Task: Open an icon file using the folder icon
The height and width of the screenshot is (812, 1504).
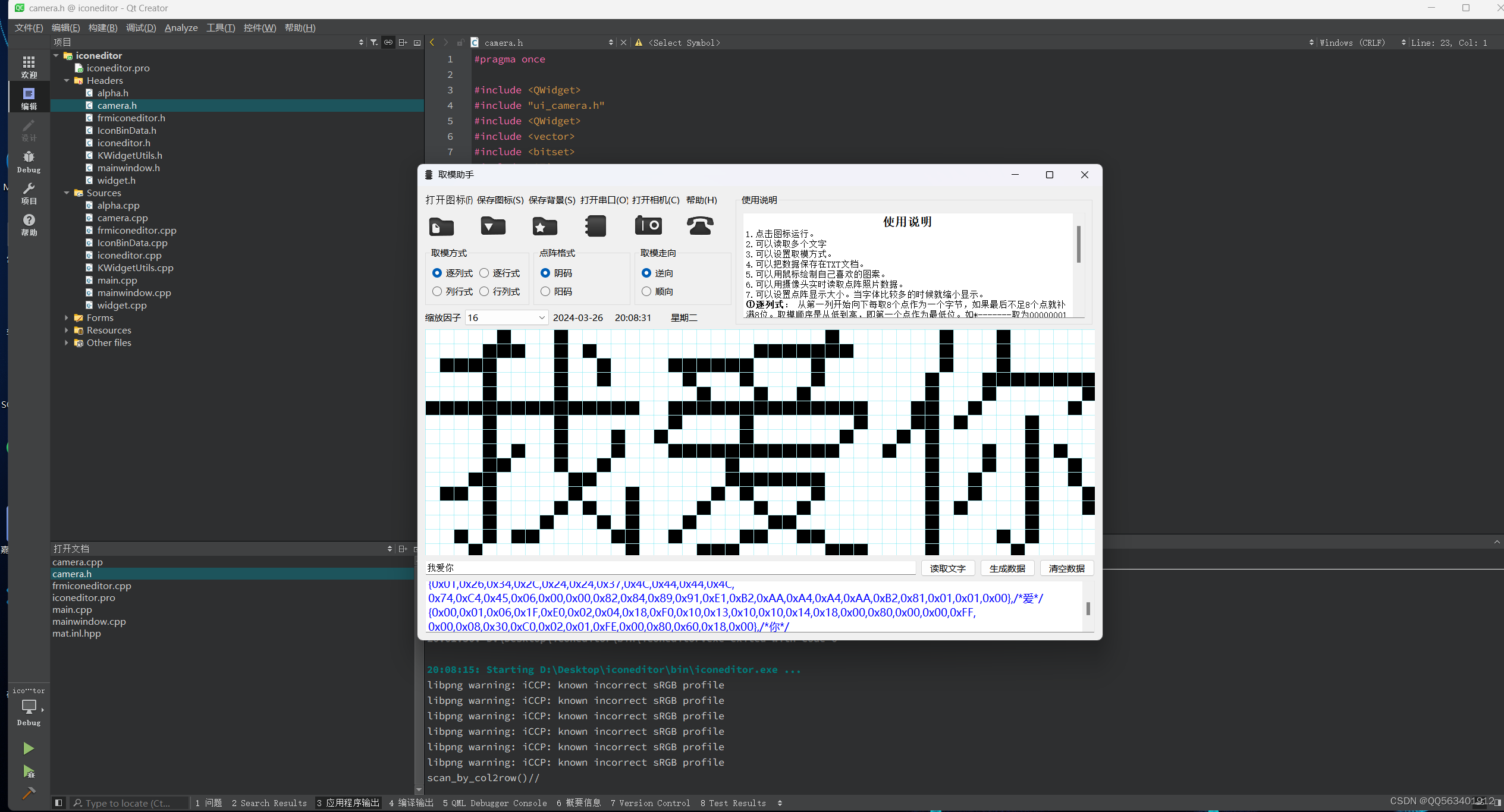Action: click(441, 226)
